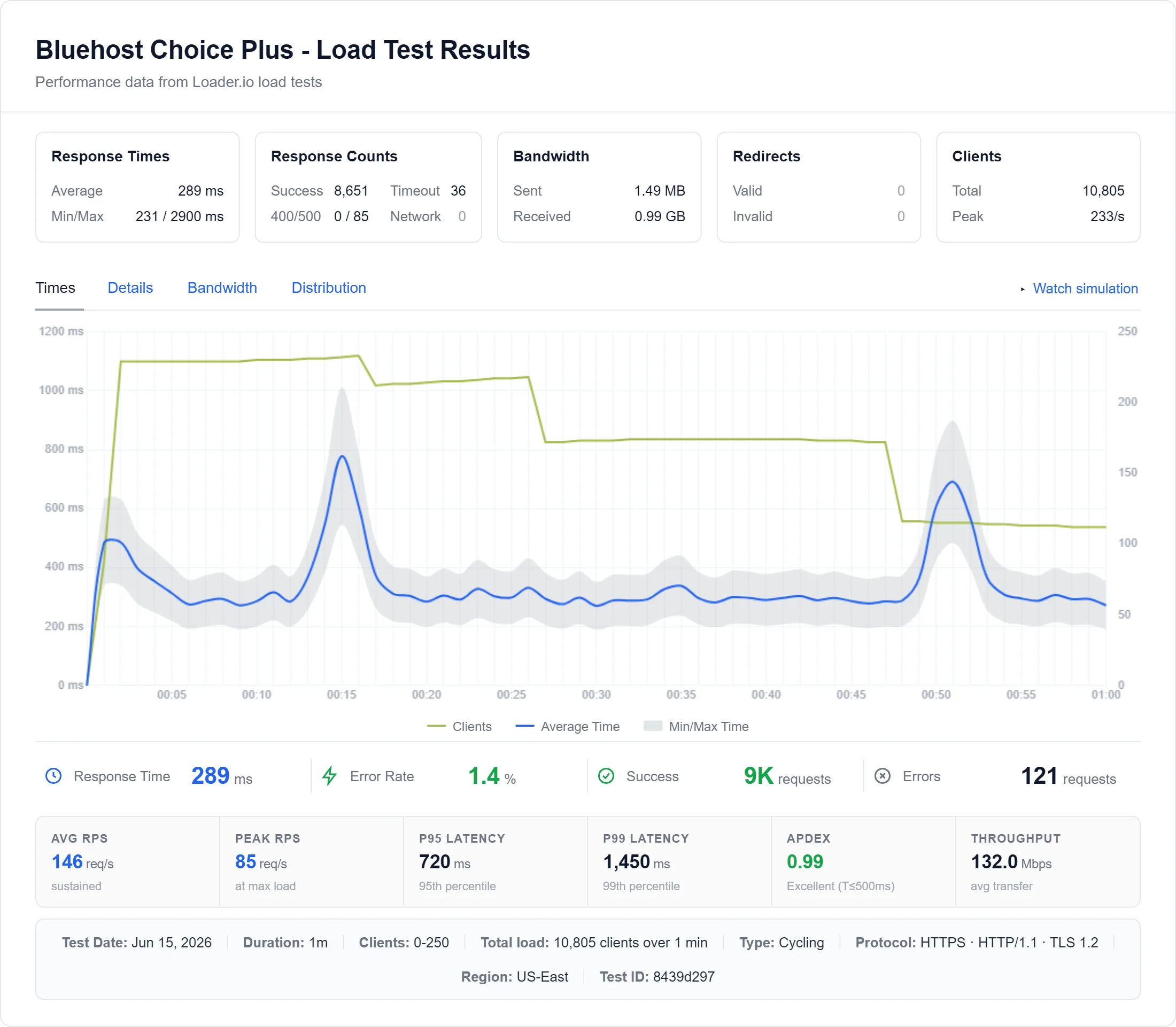Click the 121 requests errors value

click(1068, 776)
